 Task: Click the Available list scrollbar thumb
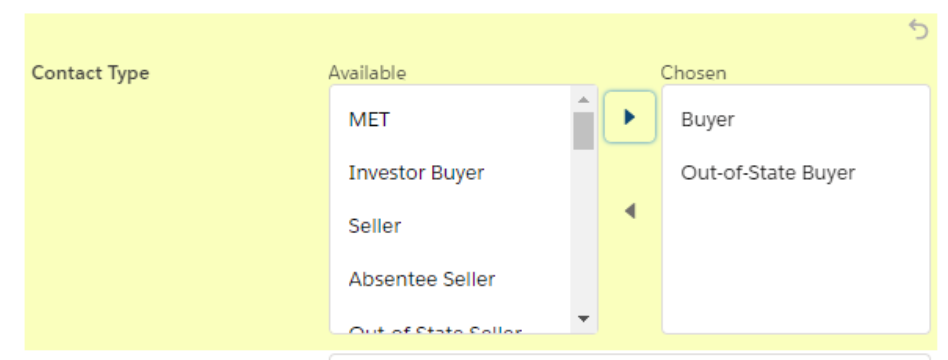(583, 131)
